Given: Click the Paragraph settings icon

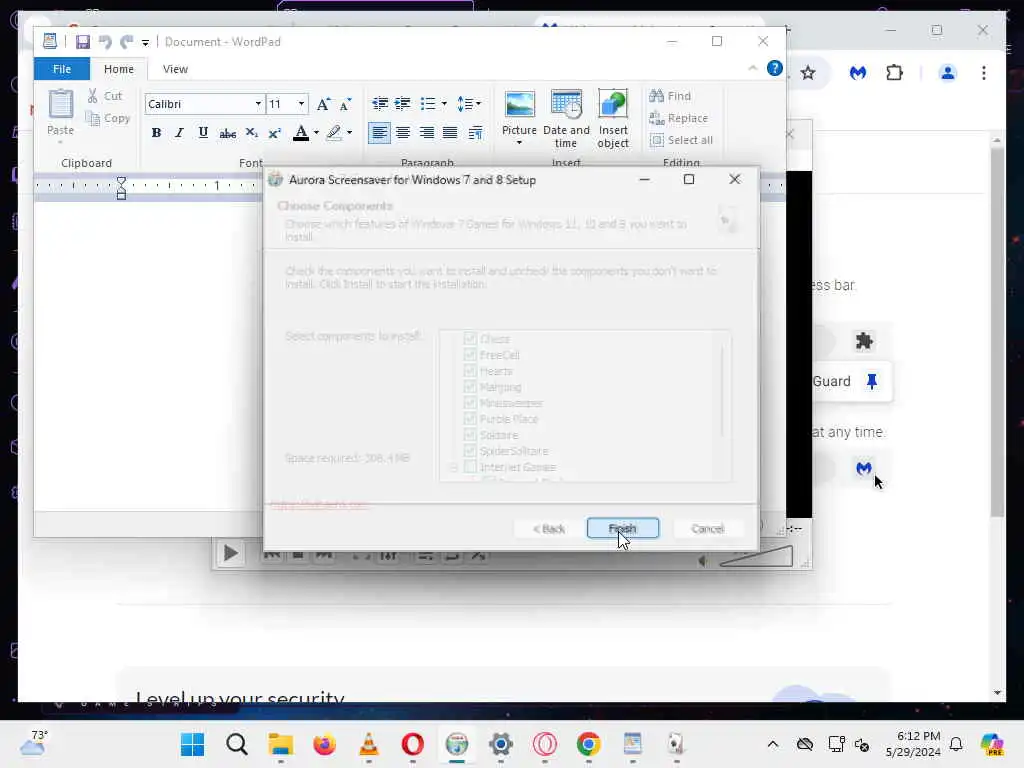Looking at the screenshot, I should coord(475,133).
